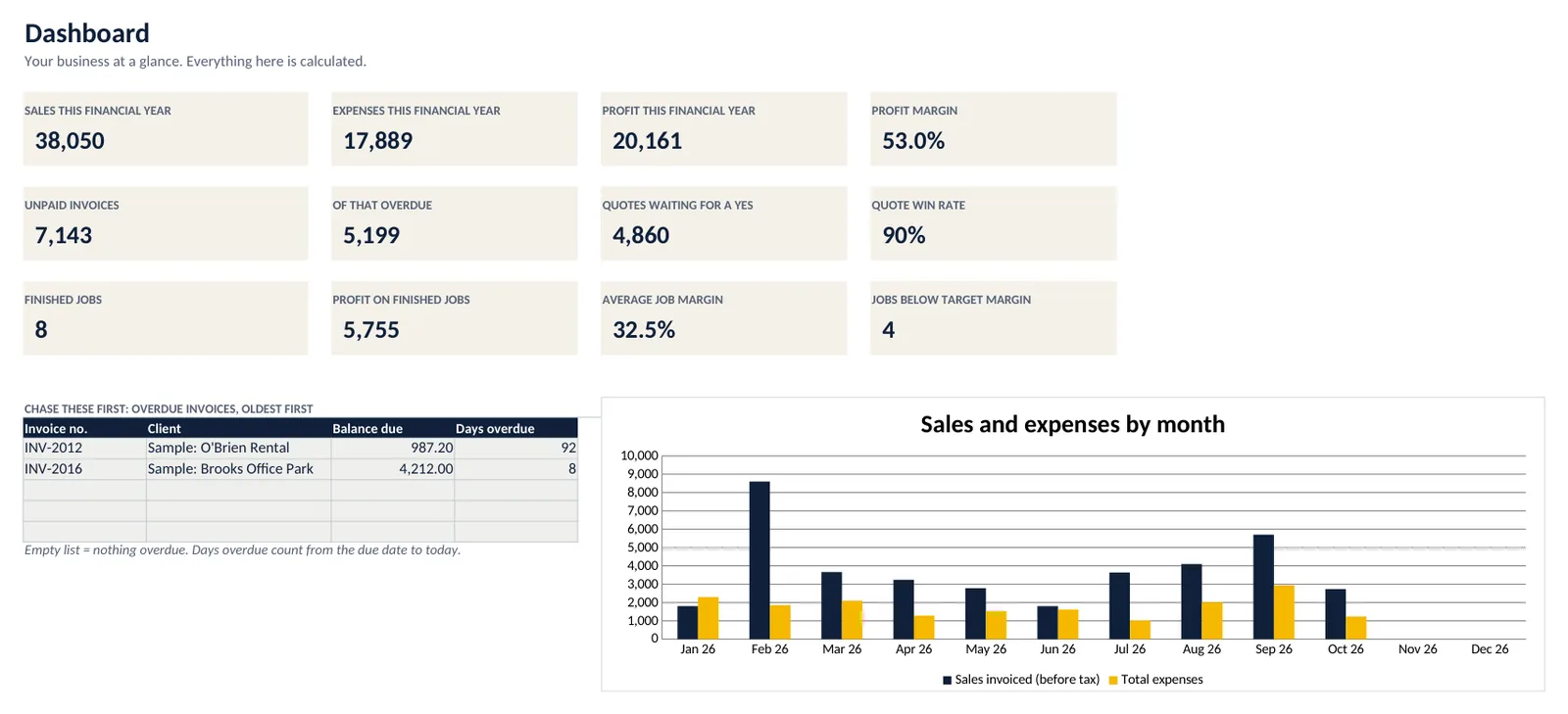The height and width of the screenshot is (714, 1568).
Task: Select the Sales This Financial Year value 38,050
Action: pyautogui.click(x=70, y=141)
